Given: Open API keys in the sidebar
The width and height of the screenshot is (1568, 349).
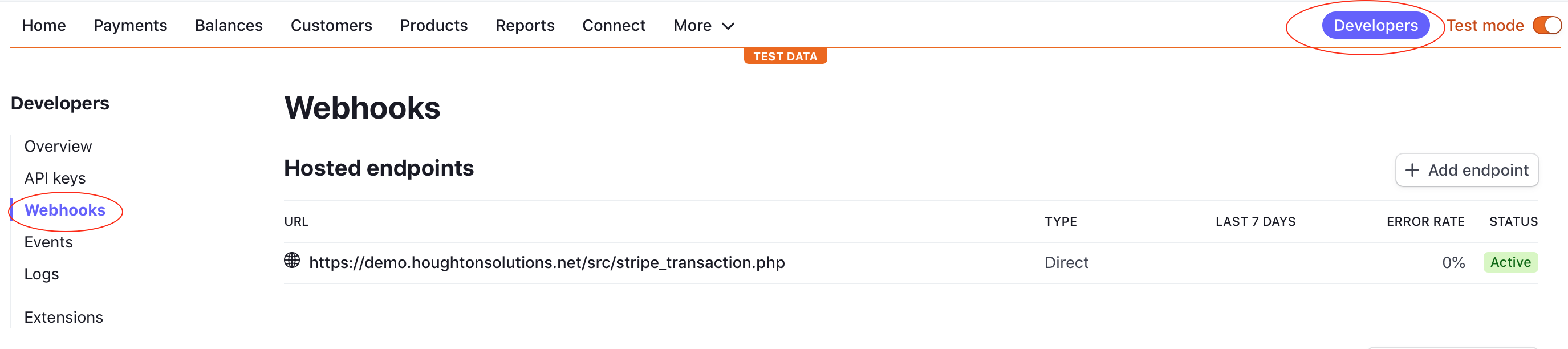Looking at the screenshot, I should 55,178.
